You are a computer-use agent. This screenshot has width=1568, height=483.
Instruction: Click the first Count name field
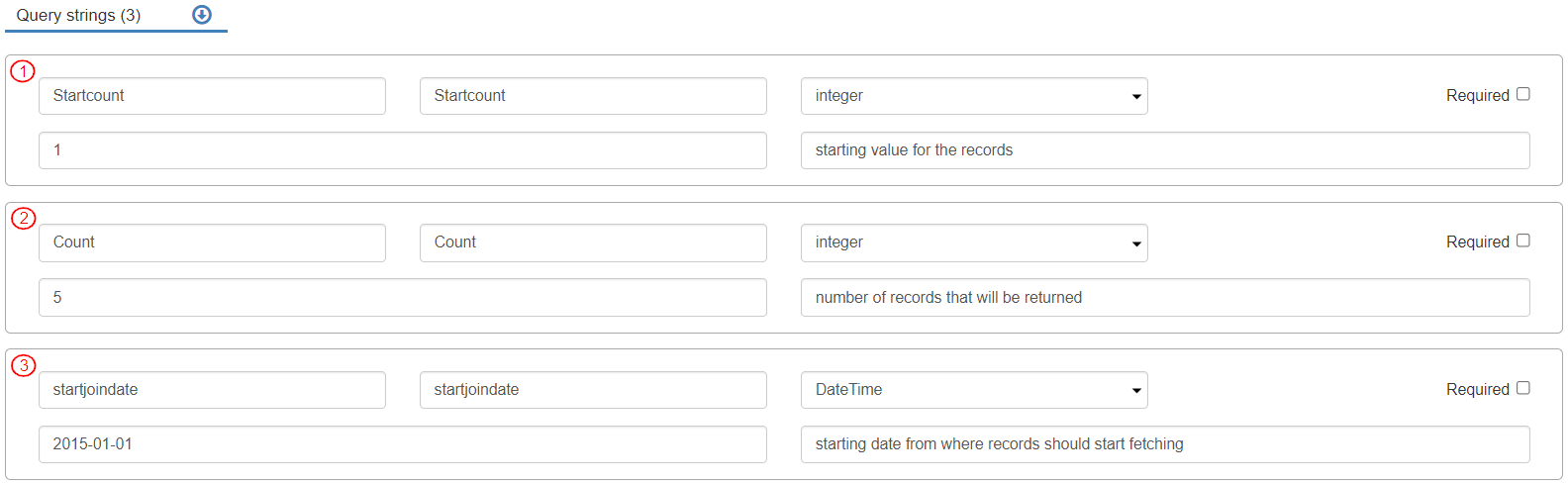[x=212, y=242]
